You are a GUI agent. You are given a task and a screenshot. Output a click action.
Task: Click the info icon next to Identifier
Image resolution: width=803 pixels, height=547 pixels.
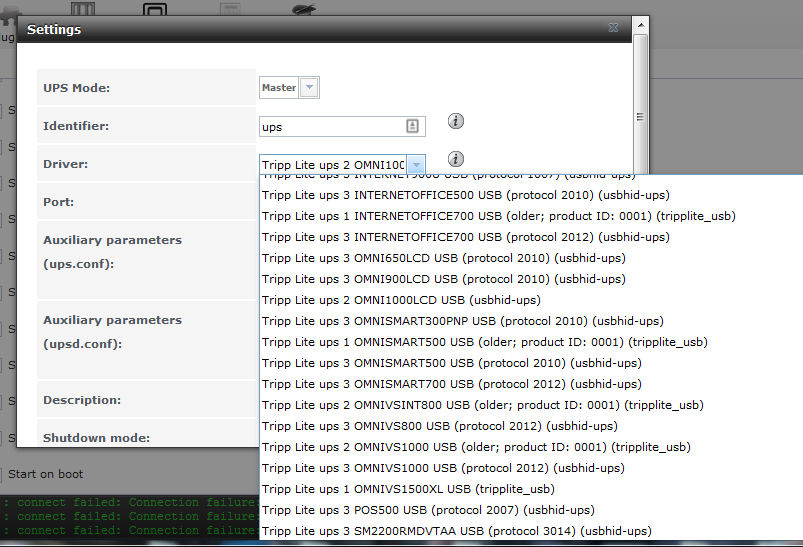(x=456, y=121)
